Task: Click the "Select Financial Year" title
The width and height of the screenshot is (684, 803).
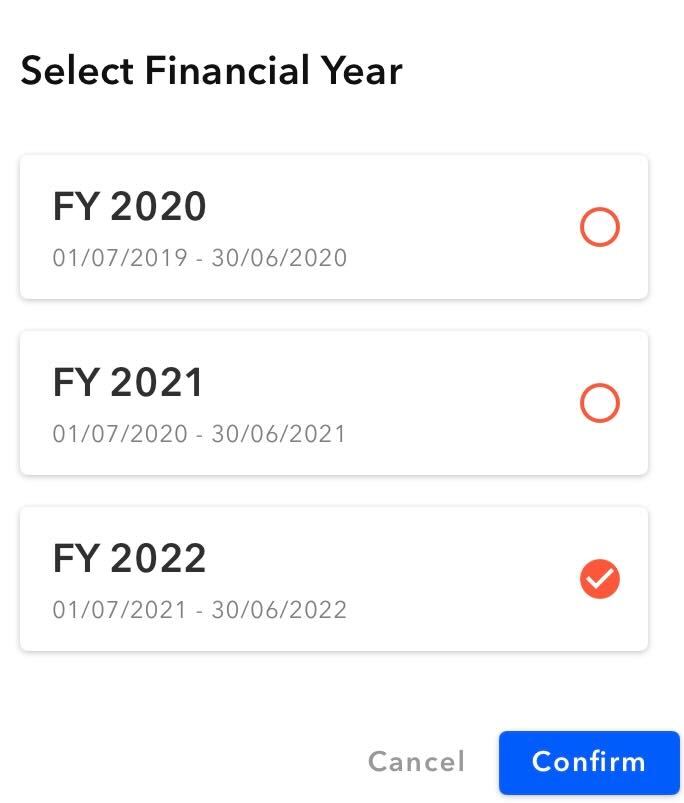Action: (211, 72)
